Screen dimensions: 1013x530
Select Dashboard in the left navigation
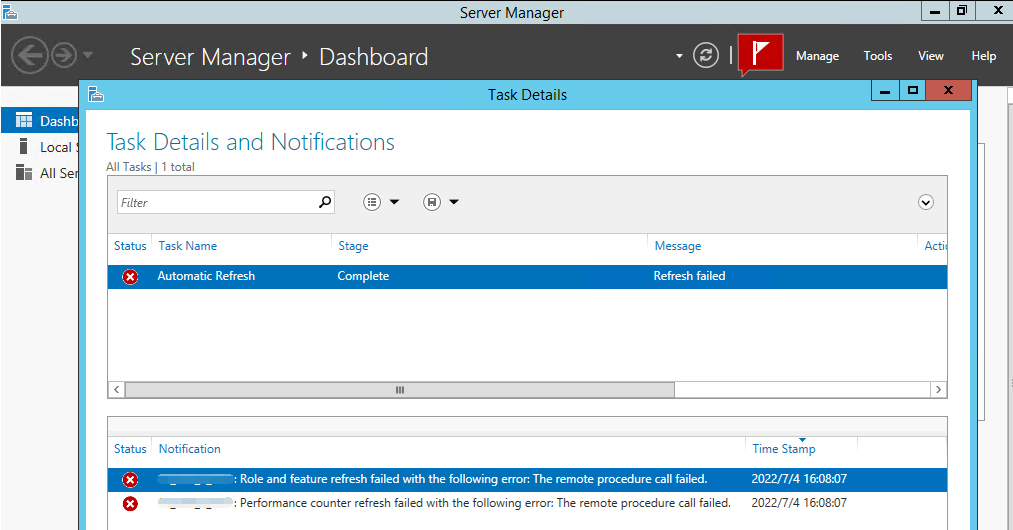pyautogui.click(x=40, y=121)
